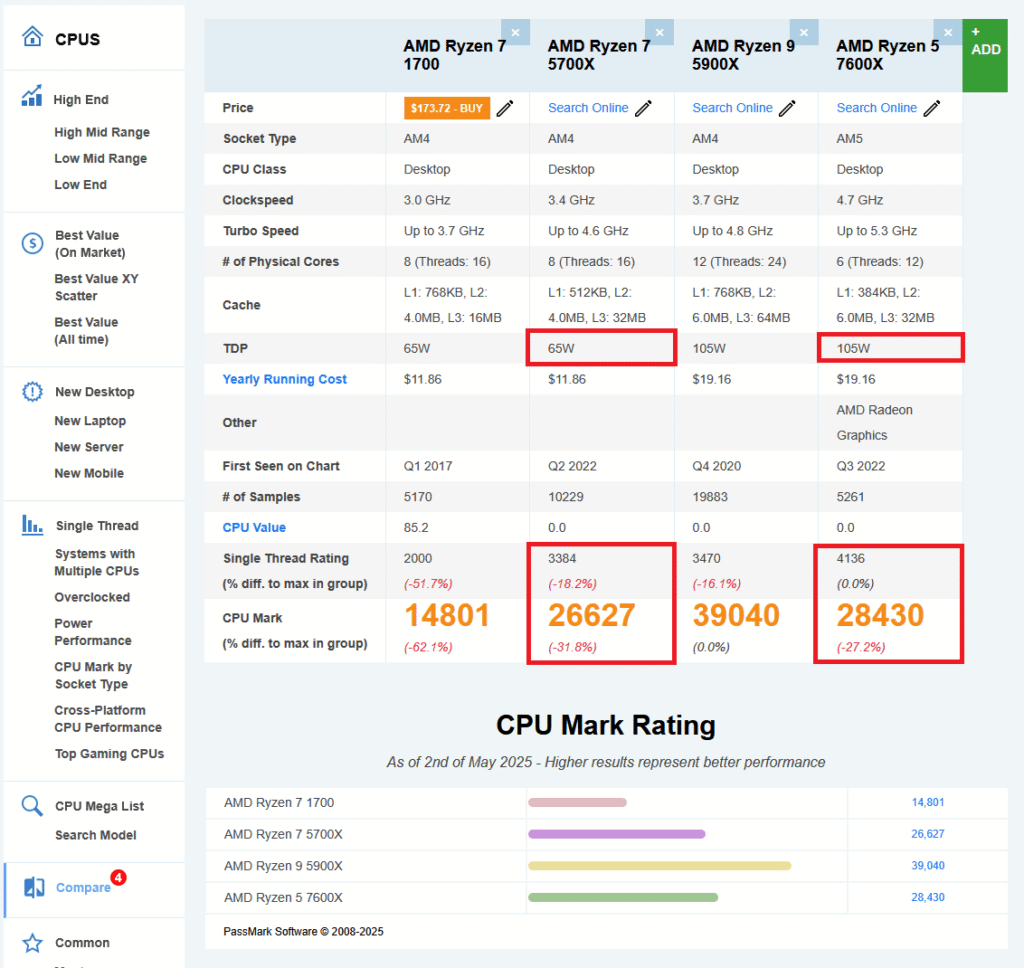The image size is (1024, 968).
Task: Click the Best Value dollar icon
Action: click(x=33, y=244)
